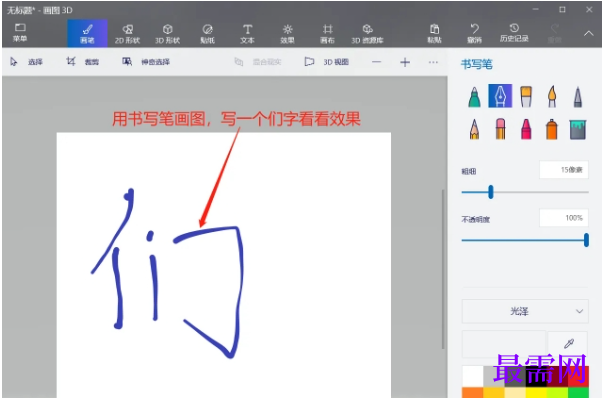This screenshot has height=400, width=605.
Task: Select the Marker brush
Action: click(x=474, y=96)
